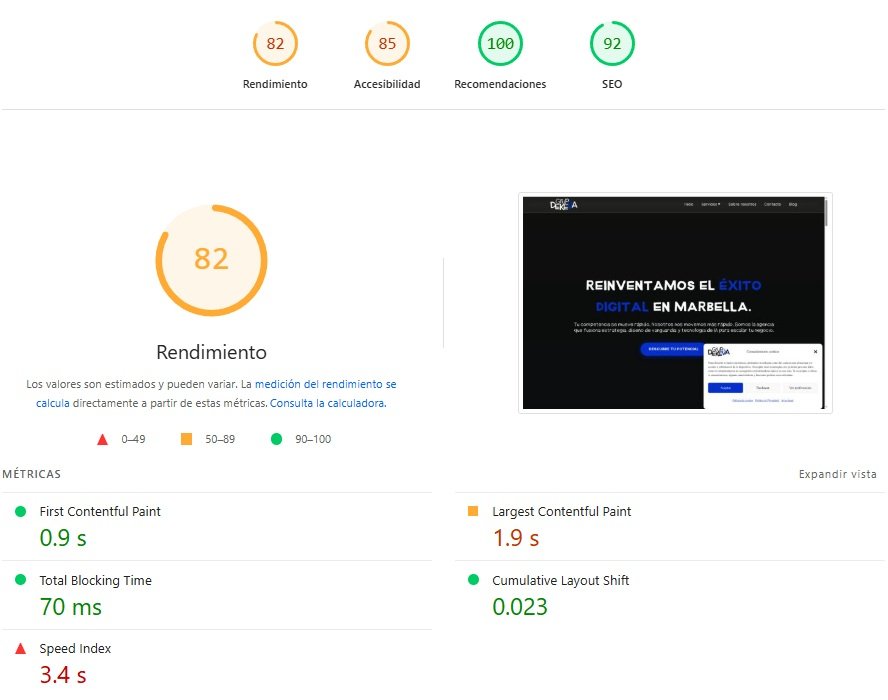
Task: Click the Largest Contentful Paint value 1.9 s
Action: [x=516, y=538]
